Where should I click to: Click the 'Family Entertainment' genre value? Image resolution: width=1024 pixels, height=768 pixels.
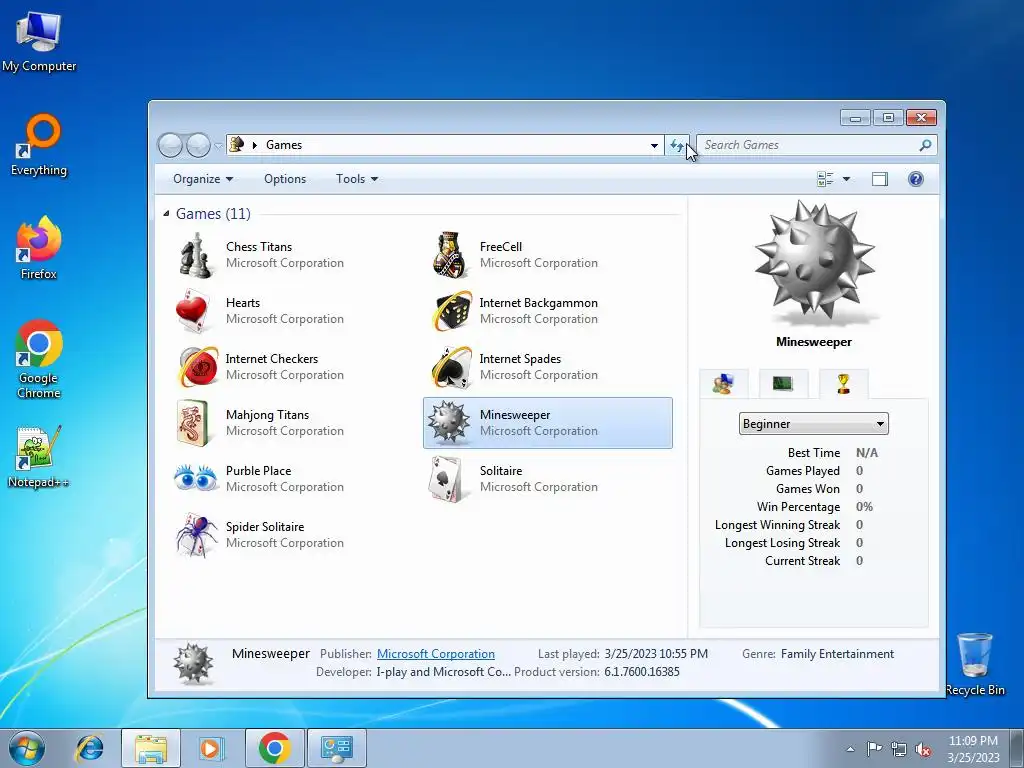point(837,654)
